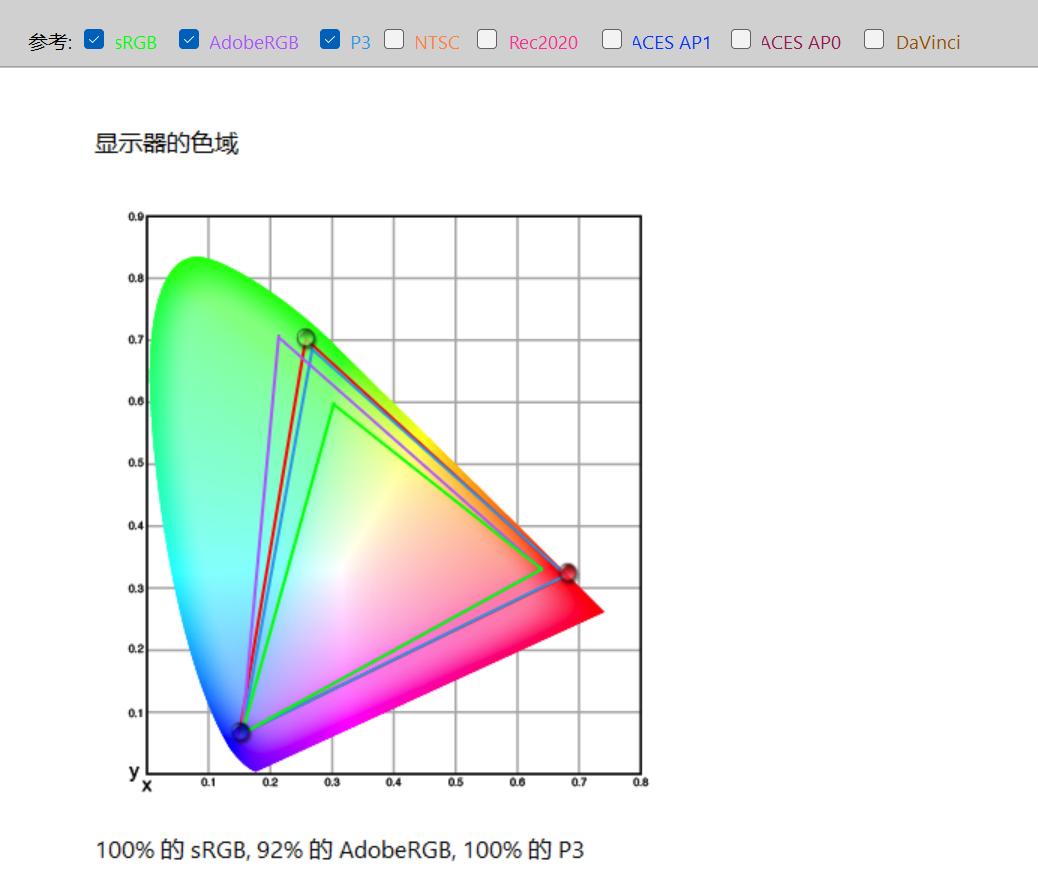Viewport: 1038px width, 882px height.
Task: Click the orange NTSC label
Action: 437,42
